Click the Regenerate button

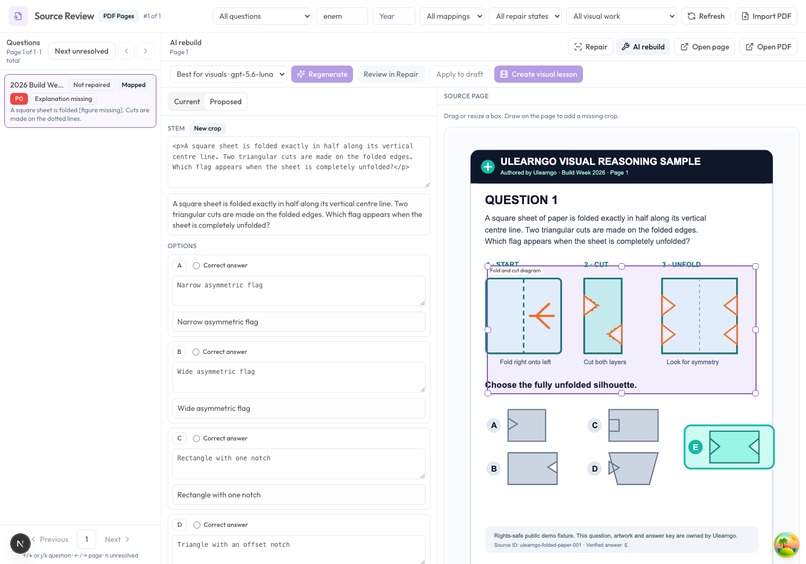pyautogui.click(x=322, y=74)
